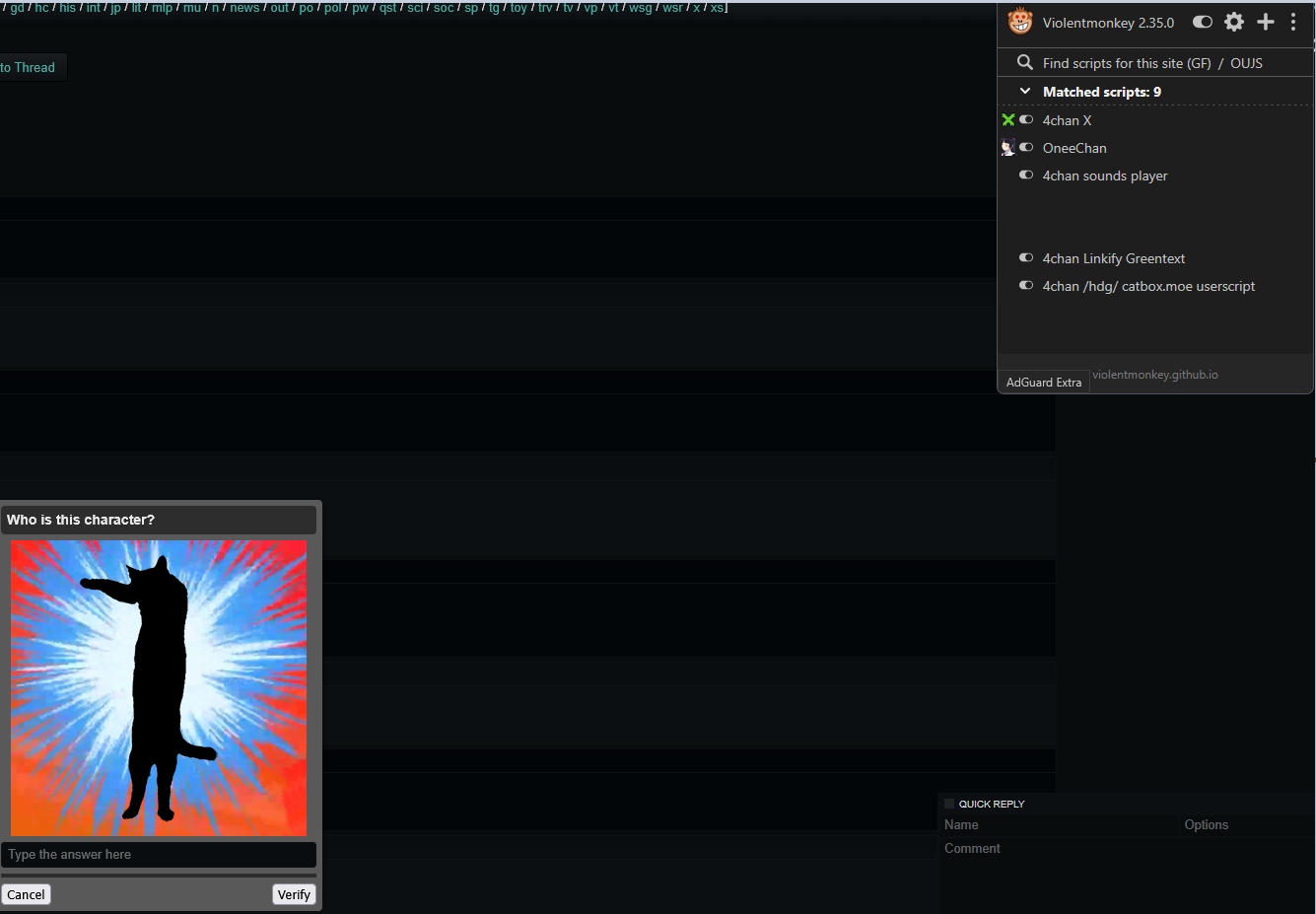The image size is (1316, 914).
Task: Toggle the catbox.moe userscript switch
Action: tap(1026, 286)
